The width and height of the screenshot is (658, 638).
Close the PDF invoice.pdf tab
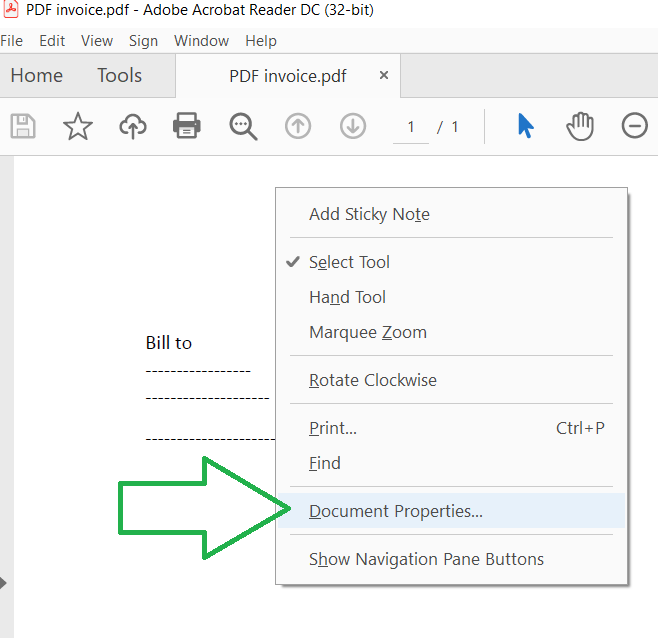point(384,76)
